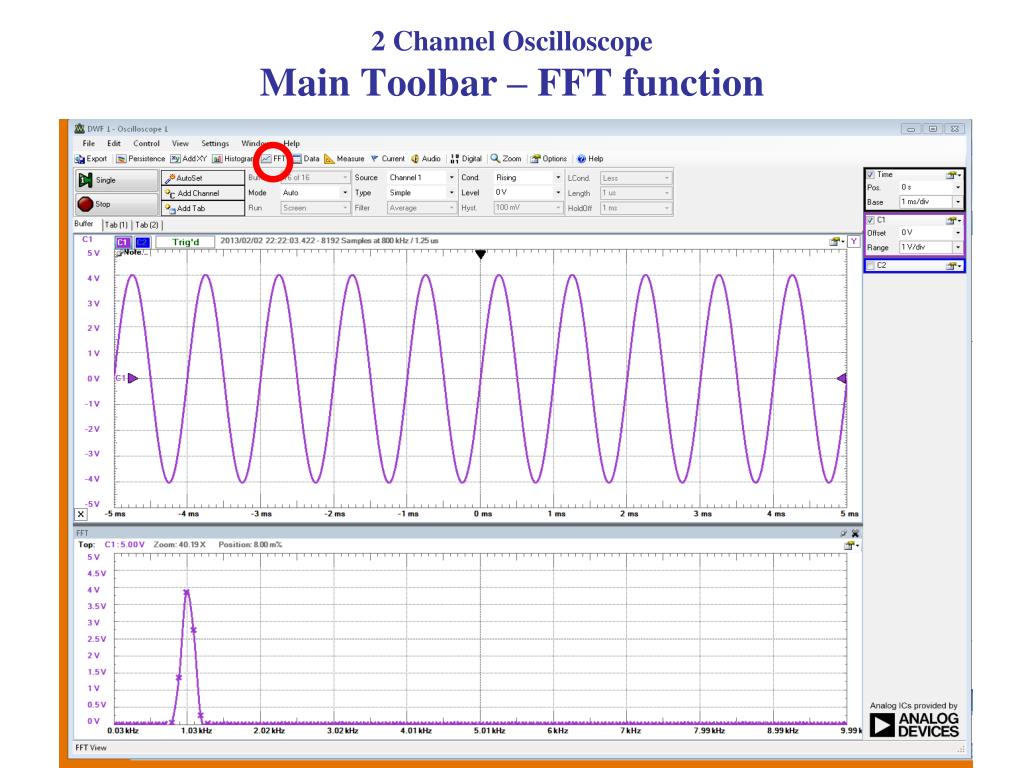Open the trigger Source dropdown showing Channel 1
The height and width of the screenshot is (768, 1024).
tap(421, 178)
